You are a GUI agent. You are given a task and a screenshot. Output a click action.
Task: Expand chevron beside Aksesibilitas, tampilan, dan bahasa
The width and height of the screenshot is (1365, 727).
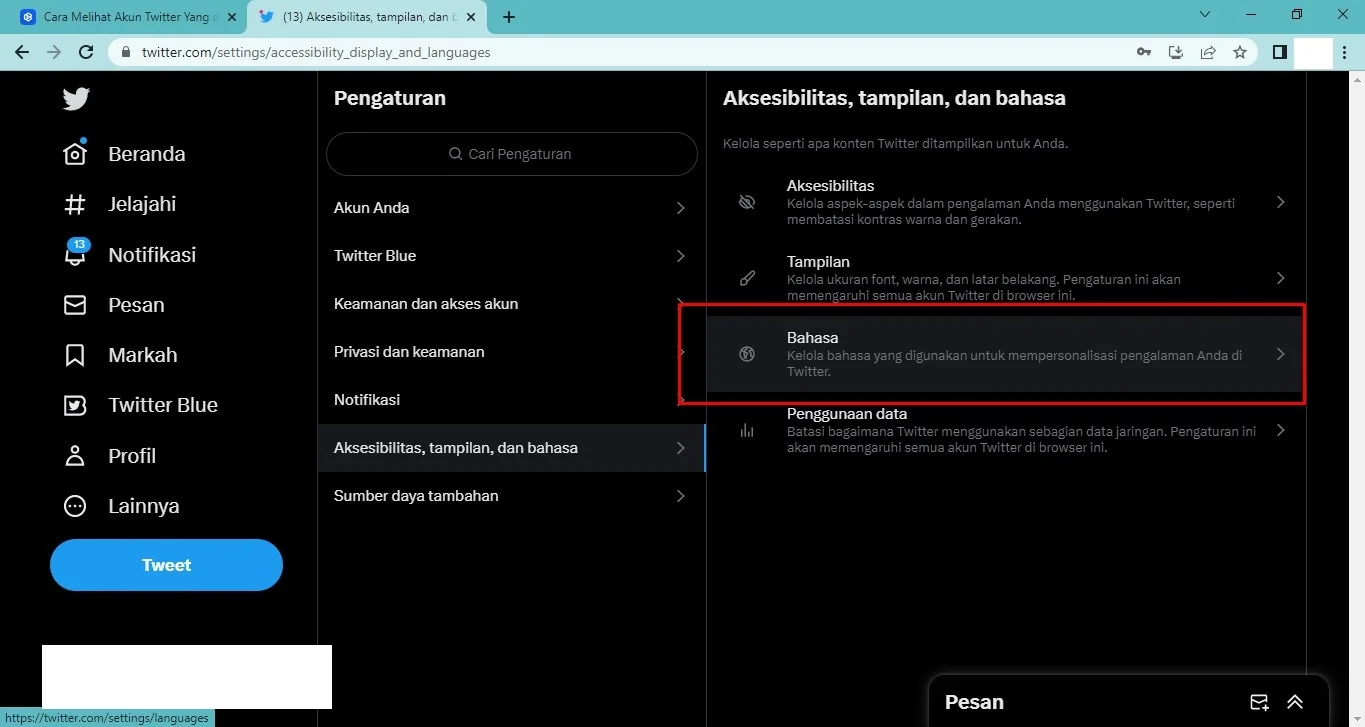point(680,448)
